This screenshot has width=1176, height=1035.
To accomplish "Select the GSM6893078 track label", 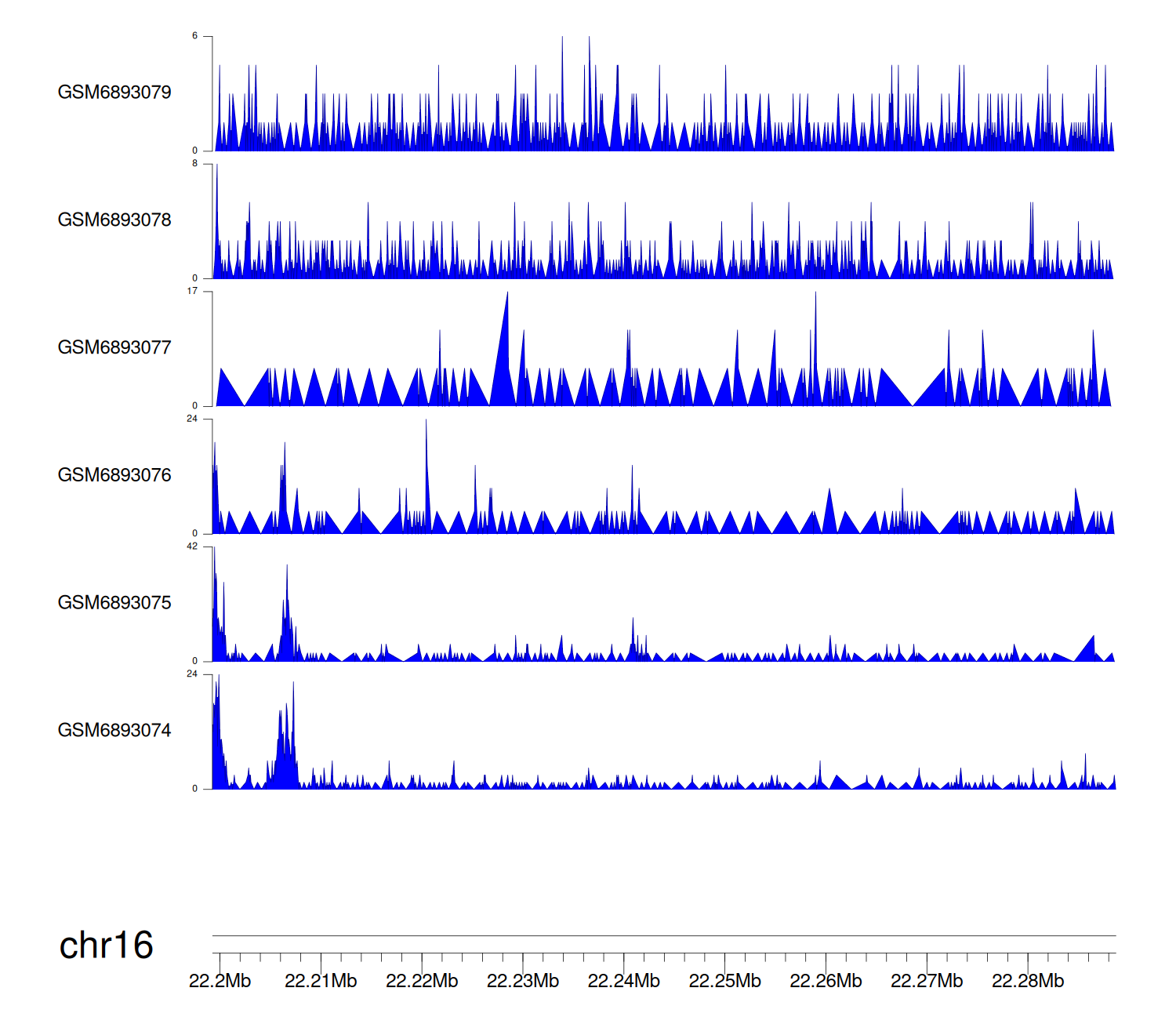I will tap(114, 220).
